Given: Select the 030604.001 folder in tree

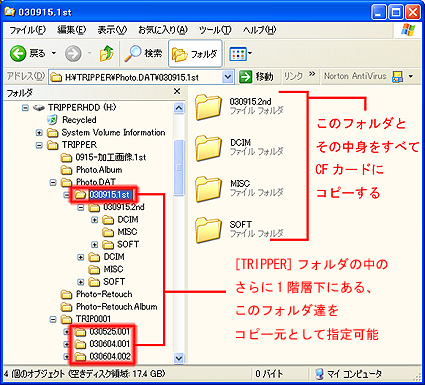Looking at the screenshot, I should point(109,344).
